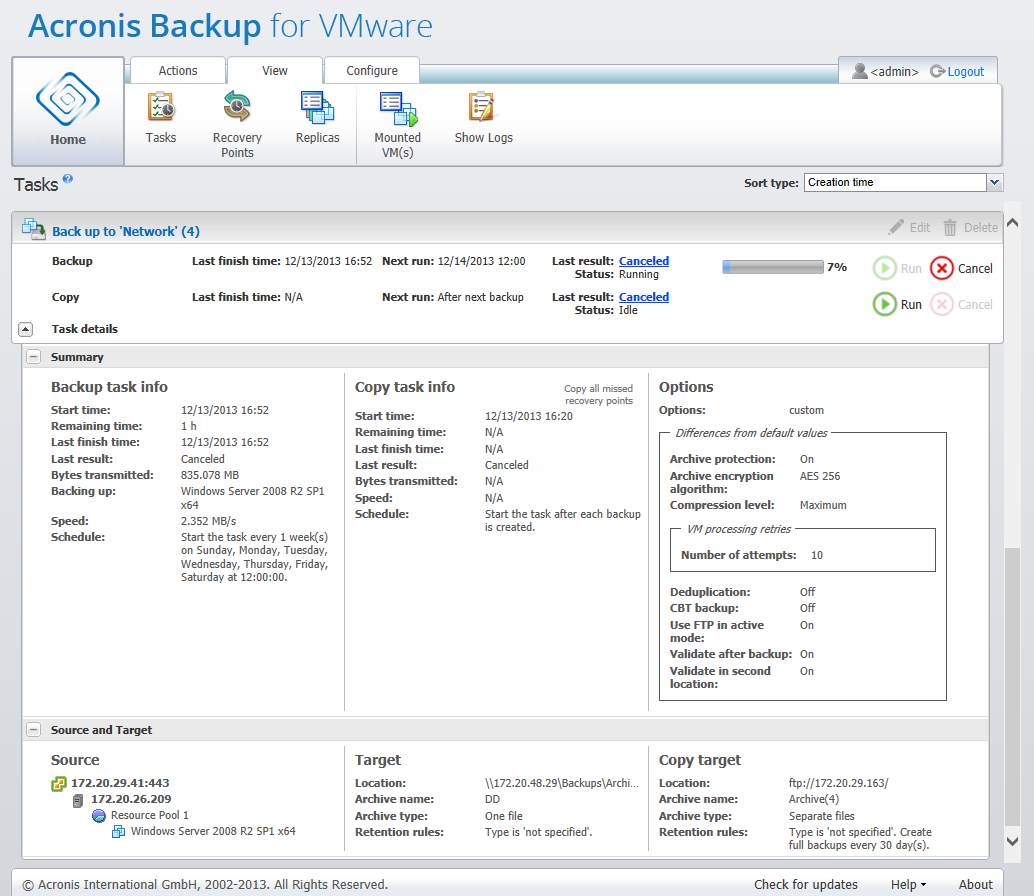Click 'Copy all missed recovery points' text
Viewport: 1034px width, 896px height.
pyautogui.click(x=599, y=395)
